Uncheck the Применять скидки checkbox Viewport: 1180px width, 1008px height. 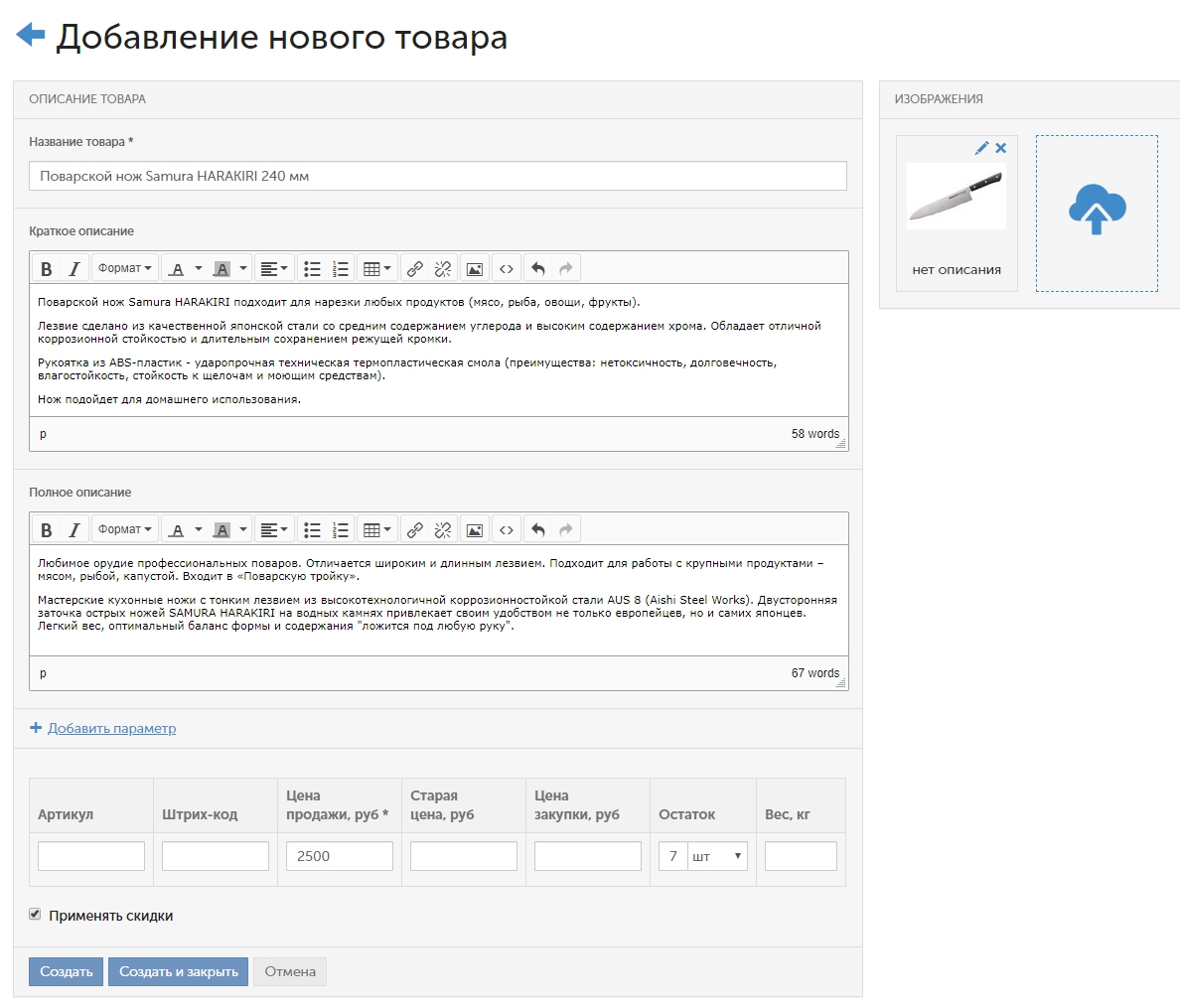(x=35, y=915)
